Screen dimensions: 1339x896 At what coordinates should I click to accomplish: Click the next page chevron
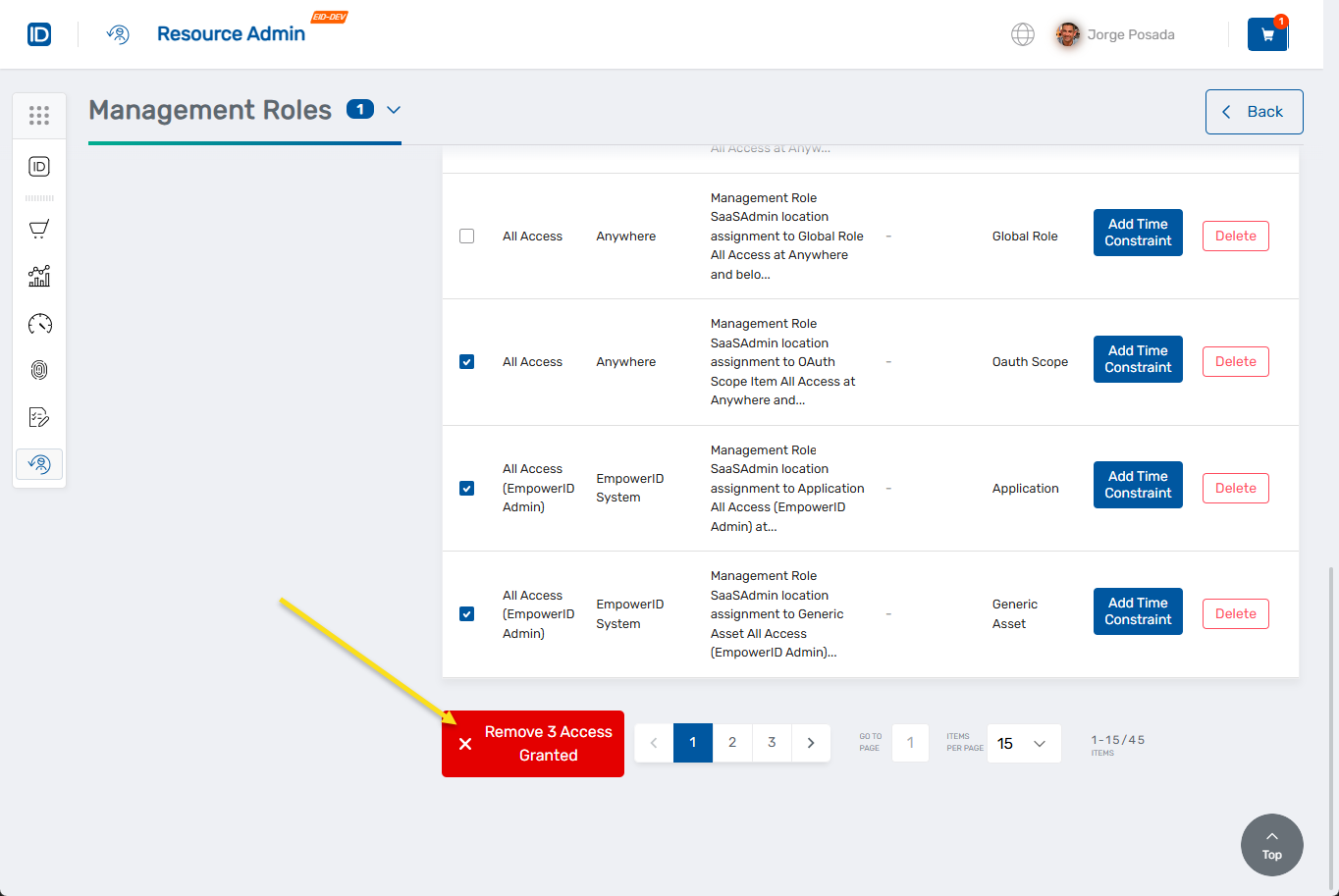coord(811,743)
